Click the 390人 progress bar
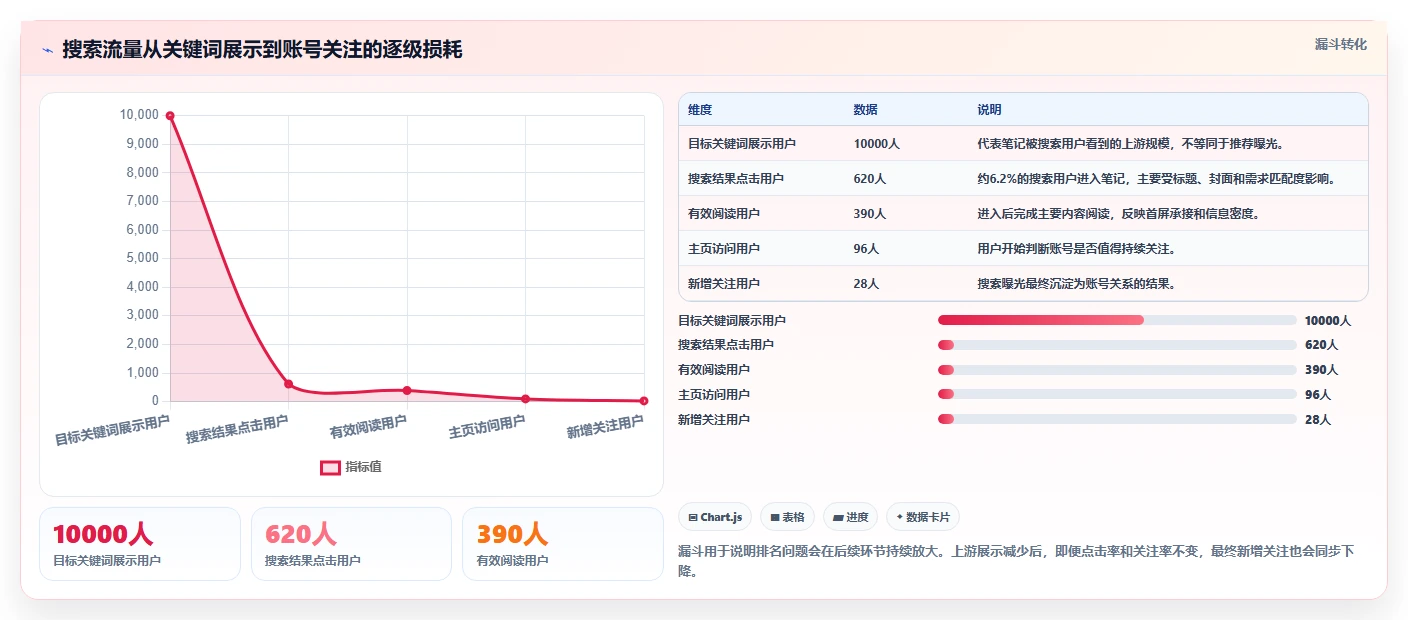Image resolution: width=1408 pixels, height=620 pixels. [x=1117, y=370]
